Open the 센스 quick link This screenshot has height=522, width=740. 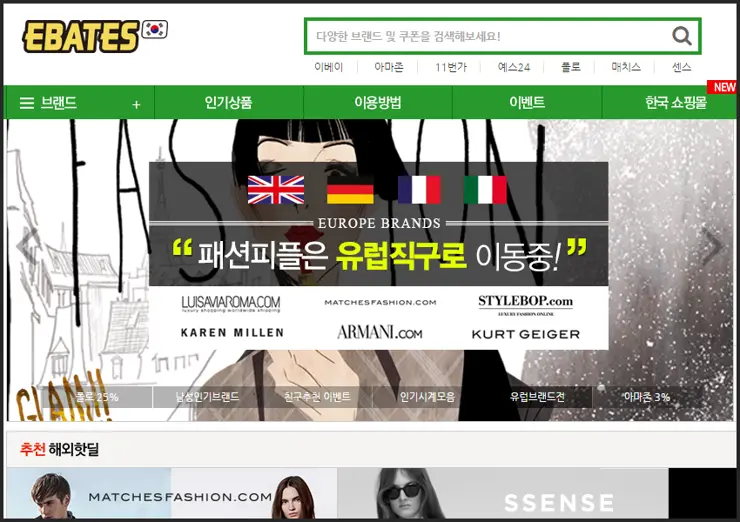[681, 67]
